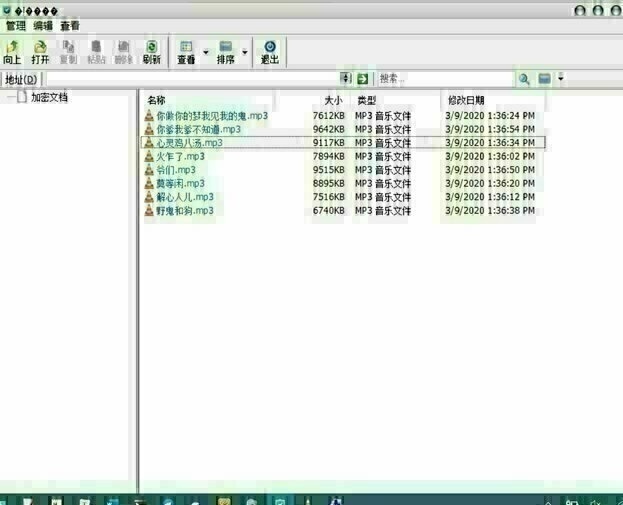This screenshot has height=505, width=623.
Task: Click the document icon next to 加密文档
Action: [22, 97]
